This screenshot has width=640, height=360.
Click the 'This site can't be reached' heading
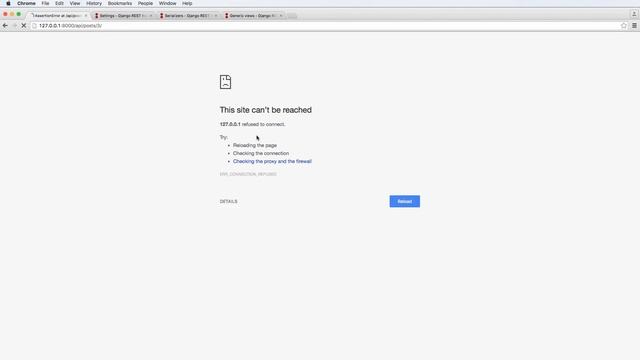(x=266, y=110)
